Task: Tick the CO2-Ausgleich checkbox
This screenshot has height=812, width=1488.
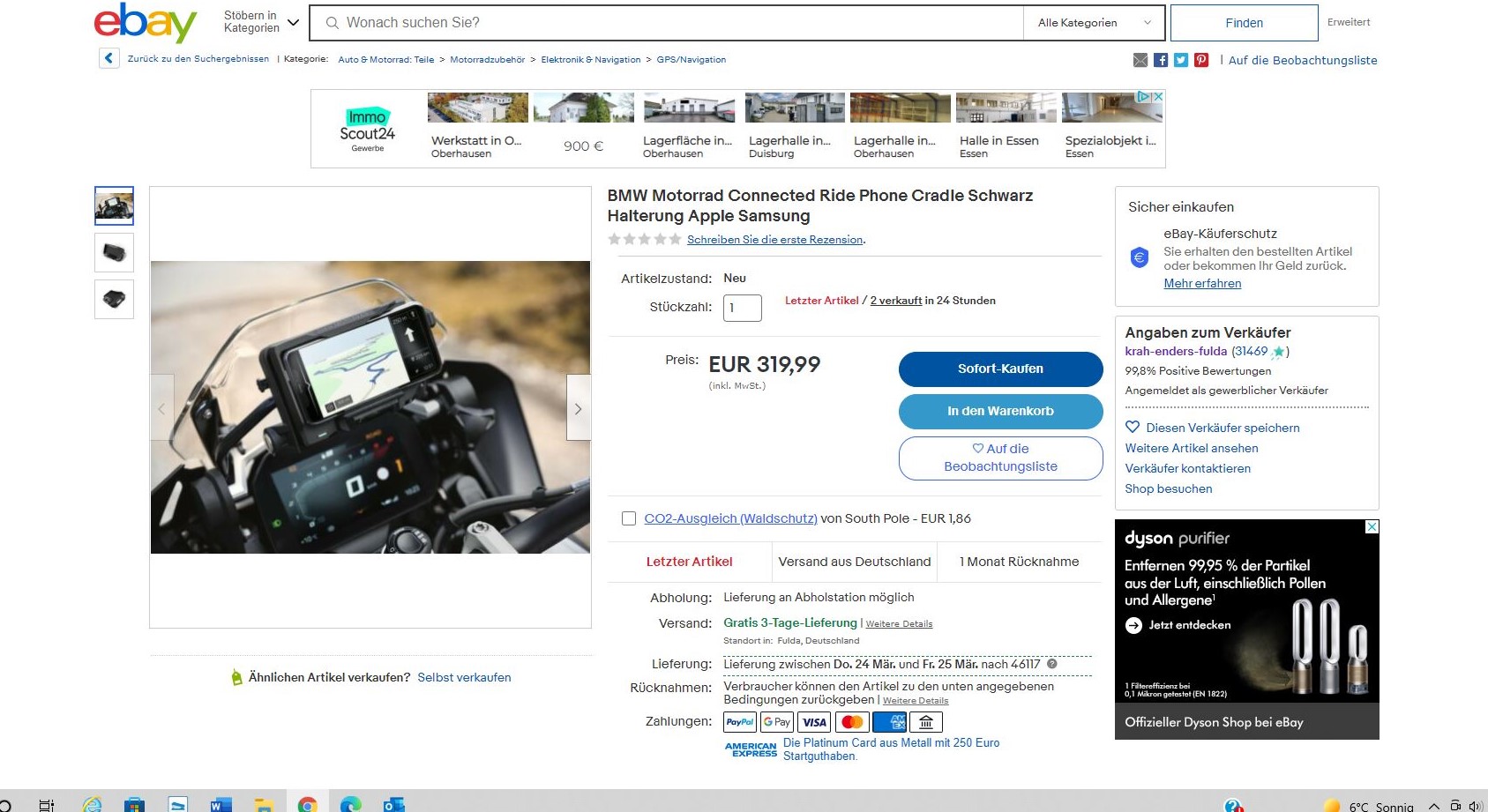Action: 629,518
